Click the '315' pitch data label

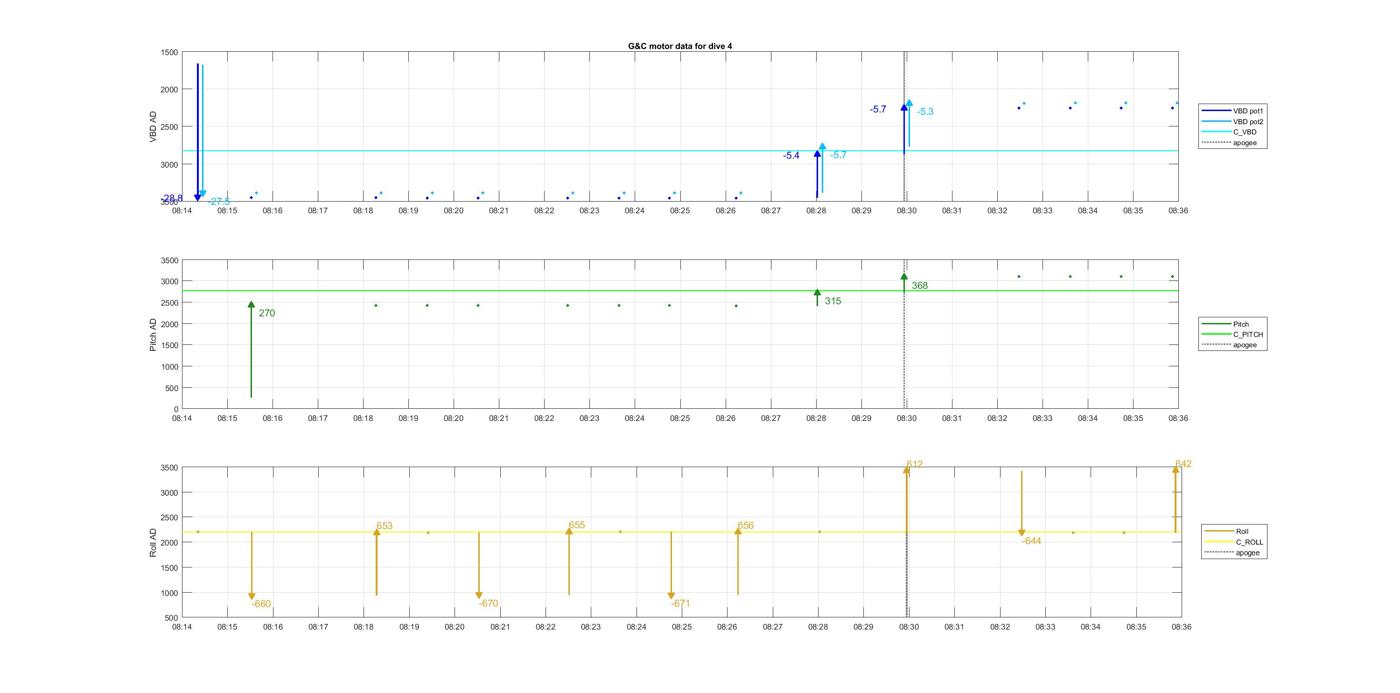[833, 302]
